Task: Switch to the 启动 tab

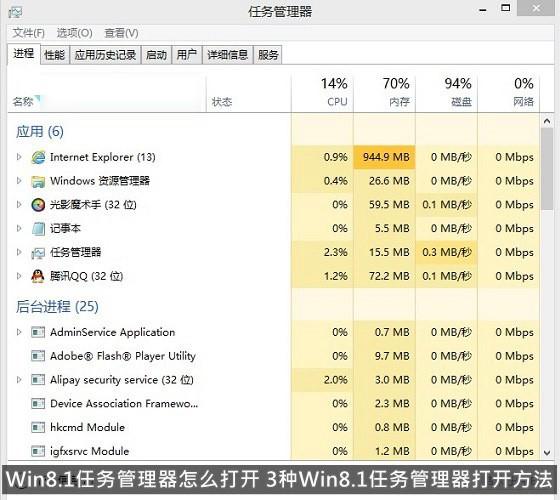Action: pyautogui.click(x=156, y=55)
